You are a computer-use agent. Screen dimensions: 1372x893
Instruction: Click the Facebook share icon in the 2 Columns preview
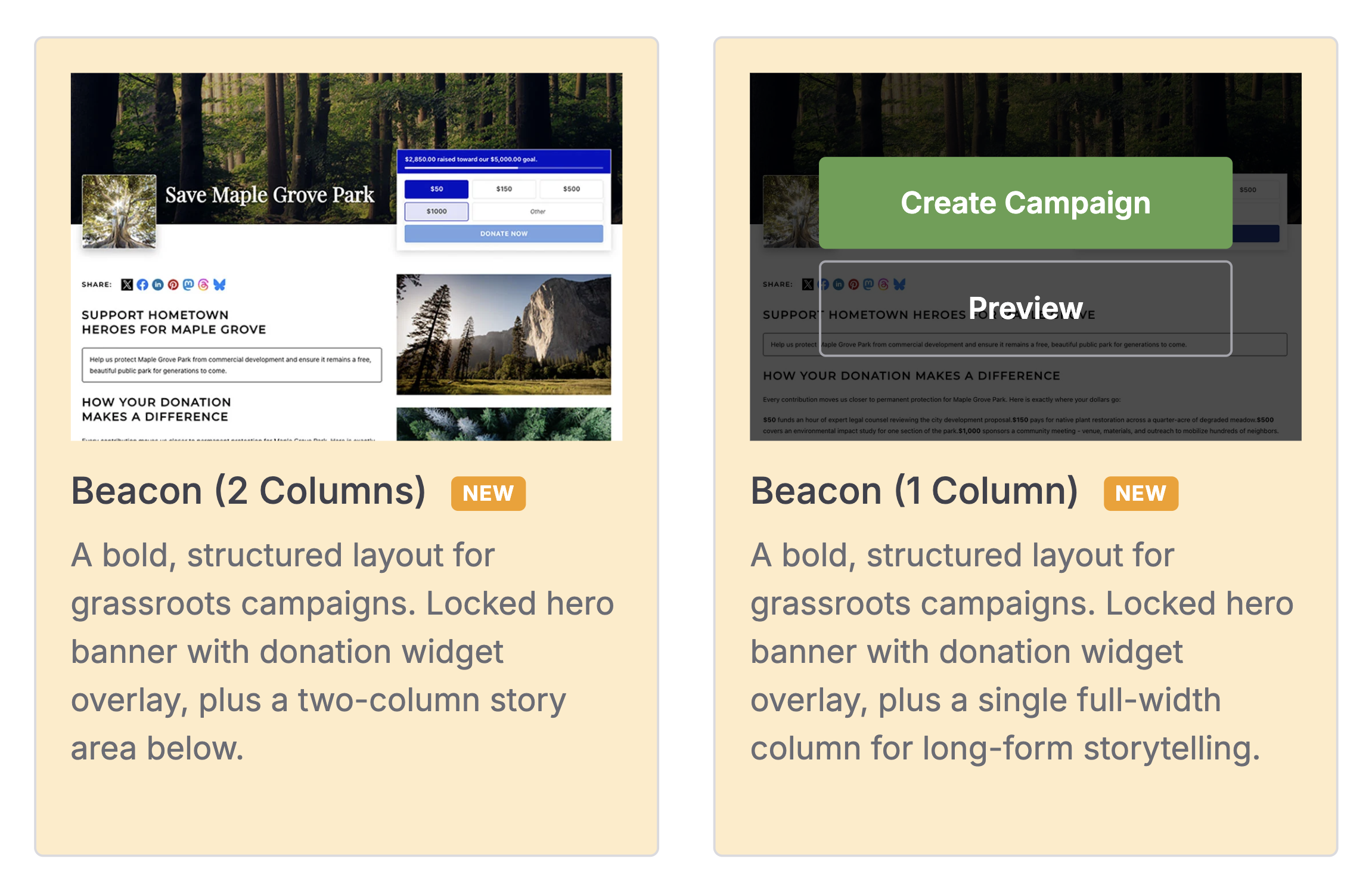click(142, 284)
